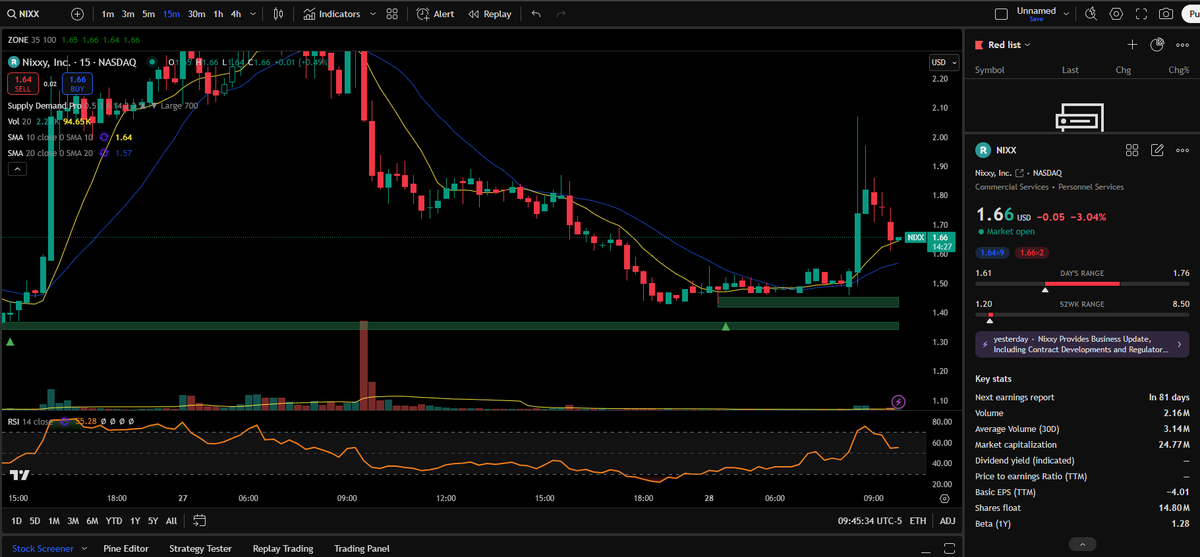Expand the favorite indicators dropdown arrow
Image resolution: width=1200 pixels, height=557 pixels.
tap(373, 14)
